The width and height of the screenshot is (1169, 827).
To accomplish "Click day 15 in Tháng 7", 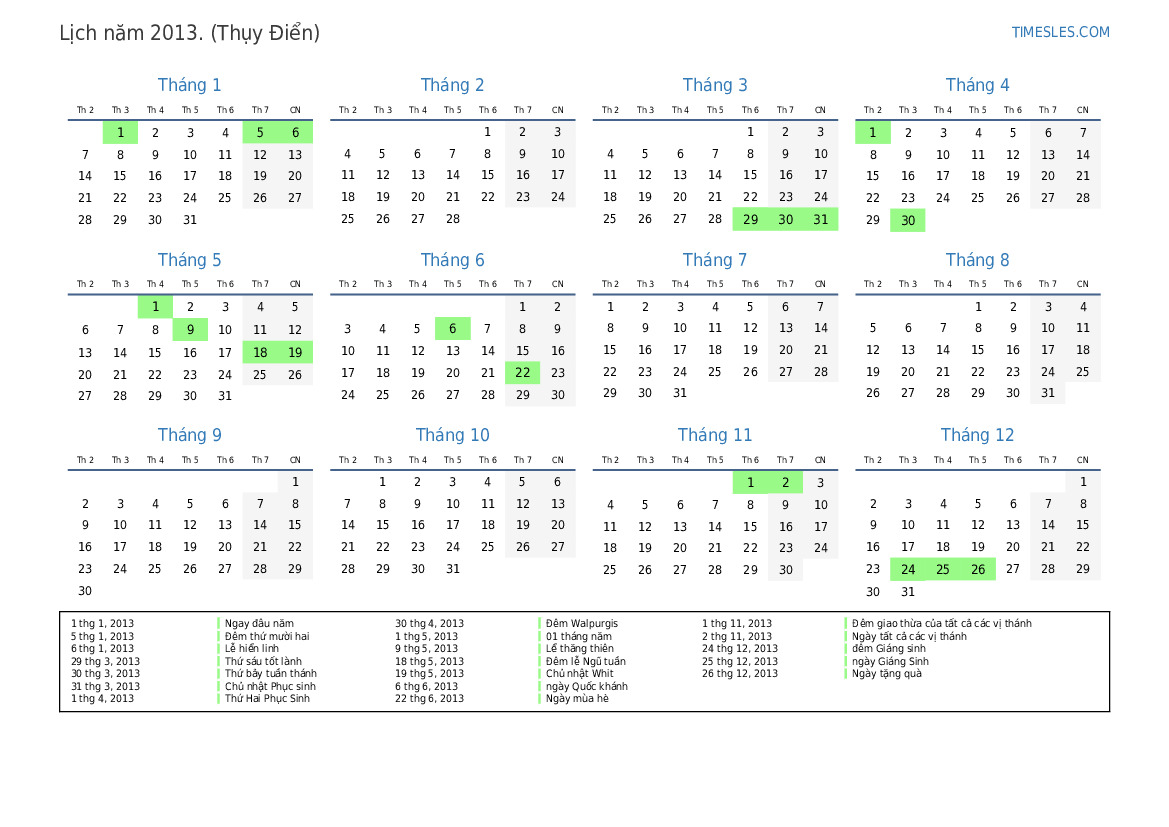I will tap(610, 350).
